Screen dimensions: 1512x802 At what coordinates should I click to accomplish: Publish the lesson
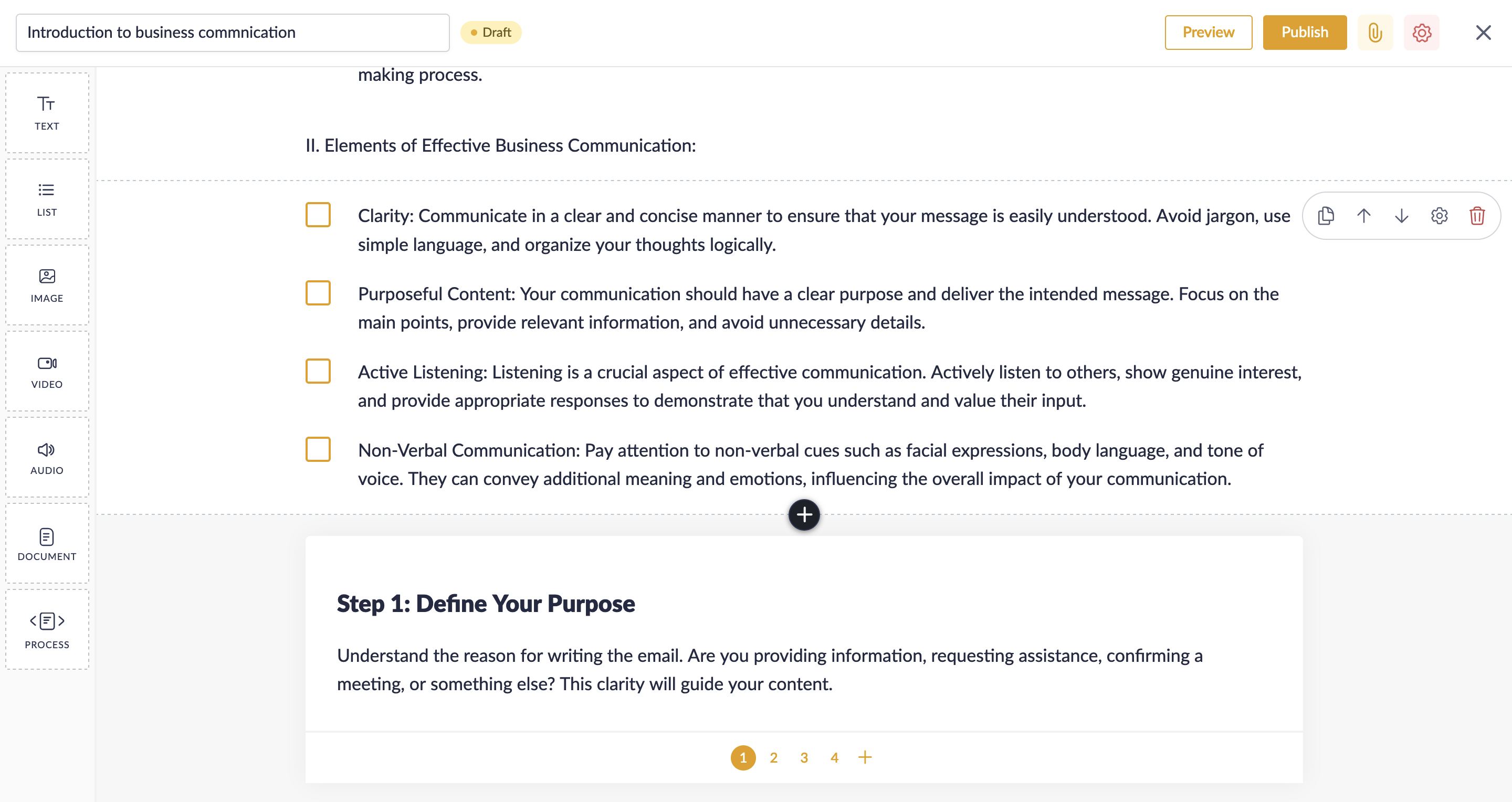click(x=1304, y=32)
